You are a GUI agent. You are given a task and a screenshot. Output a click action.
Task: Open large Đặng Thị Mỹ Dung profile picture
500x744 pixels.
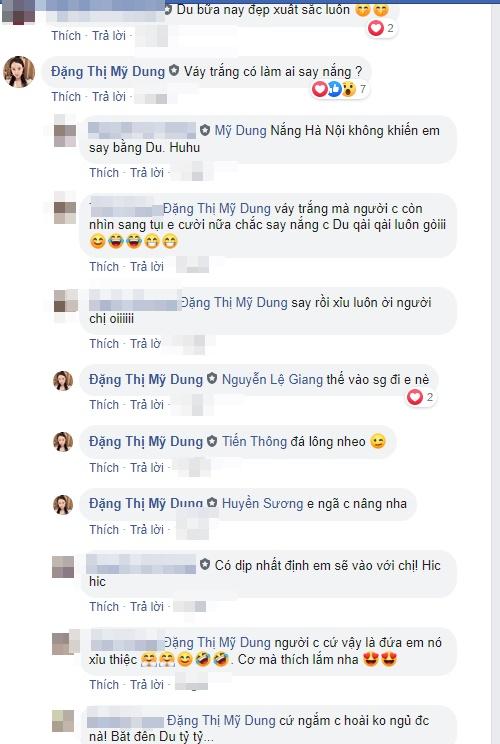tap(19, 72)
